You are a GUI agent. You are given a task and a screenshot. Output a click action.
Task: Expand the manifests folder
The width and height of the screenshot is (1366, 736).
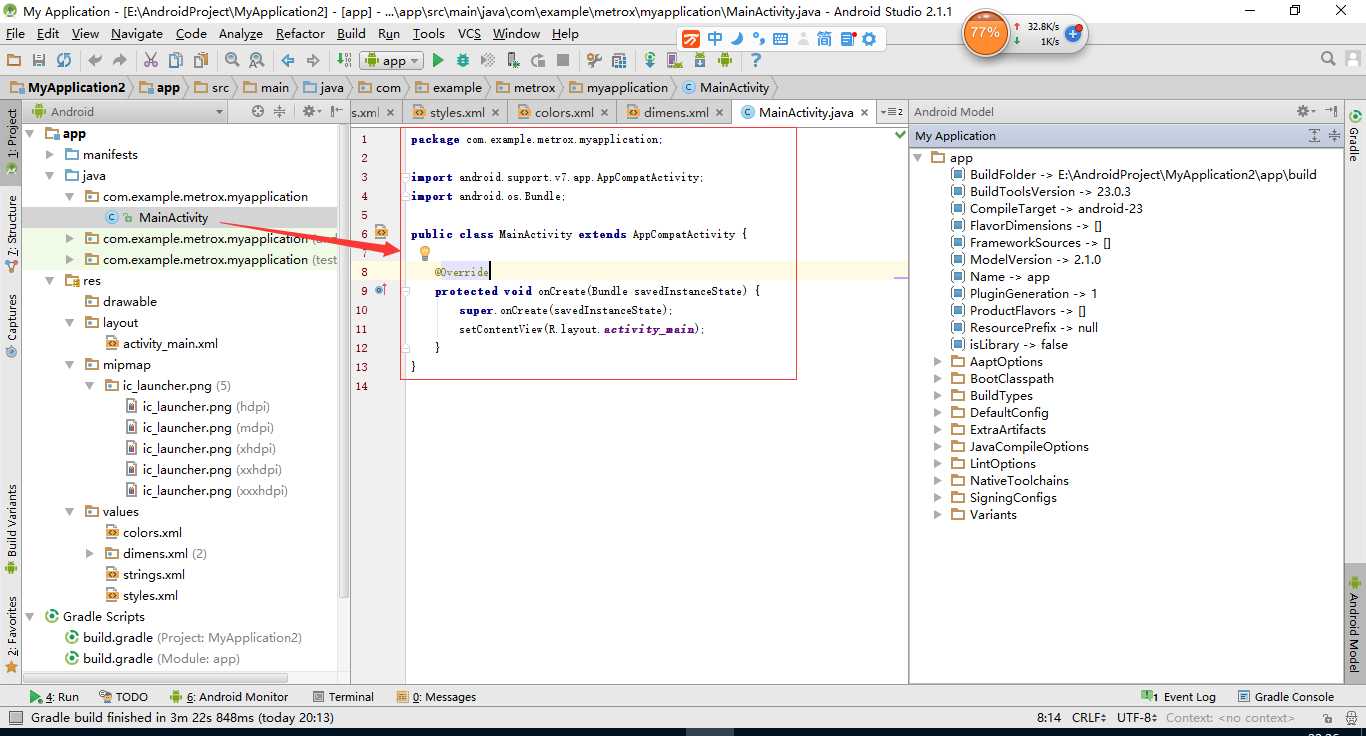pyautogui.click(x=50, y=155)
